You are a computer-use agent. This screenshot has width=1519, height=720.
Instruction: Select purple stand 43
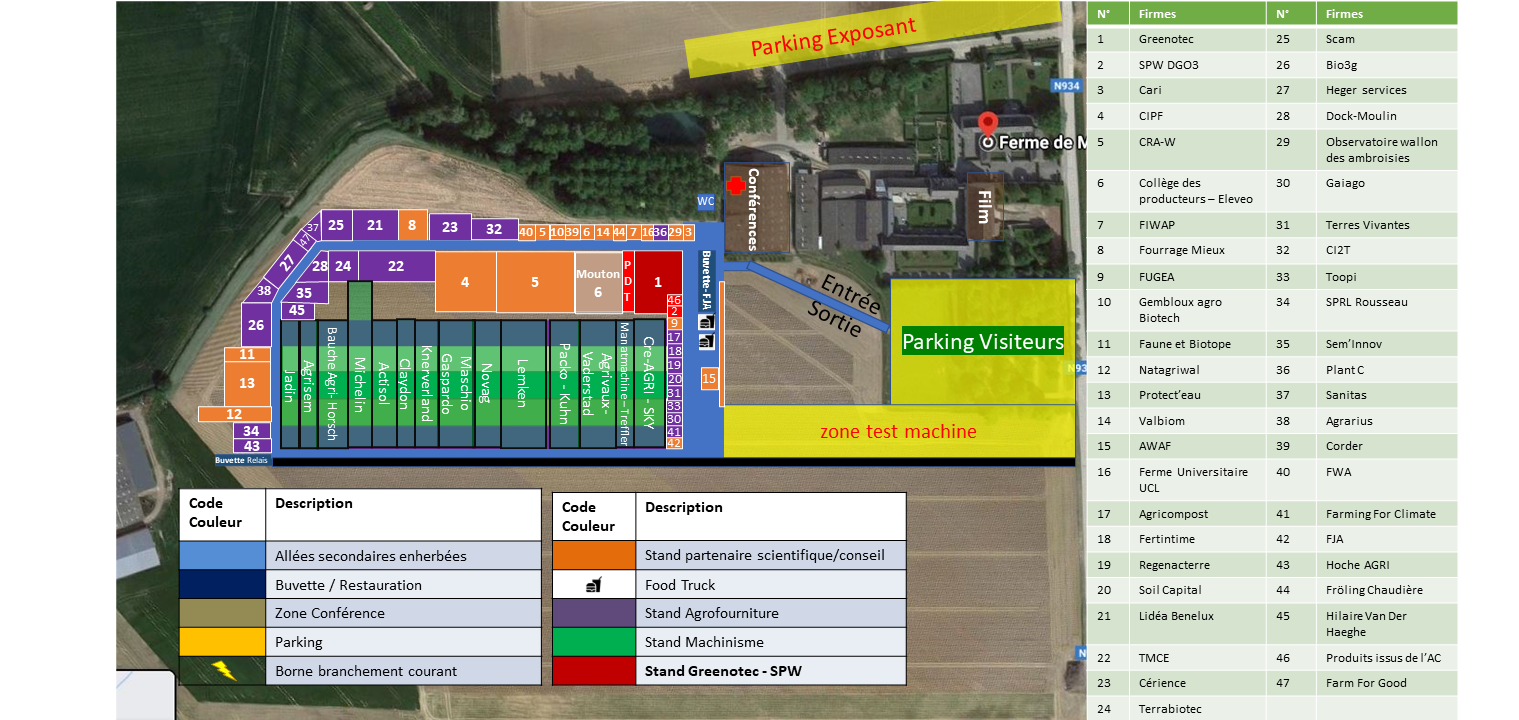252,446
